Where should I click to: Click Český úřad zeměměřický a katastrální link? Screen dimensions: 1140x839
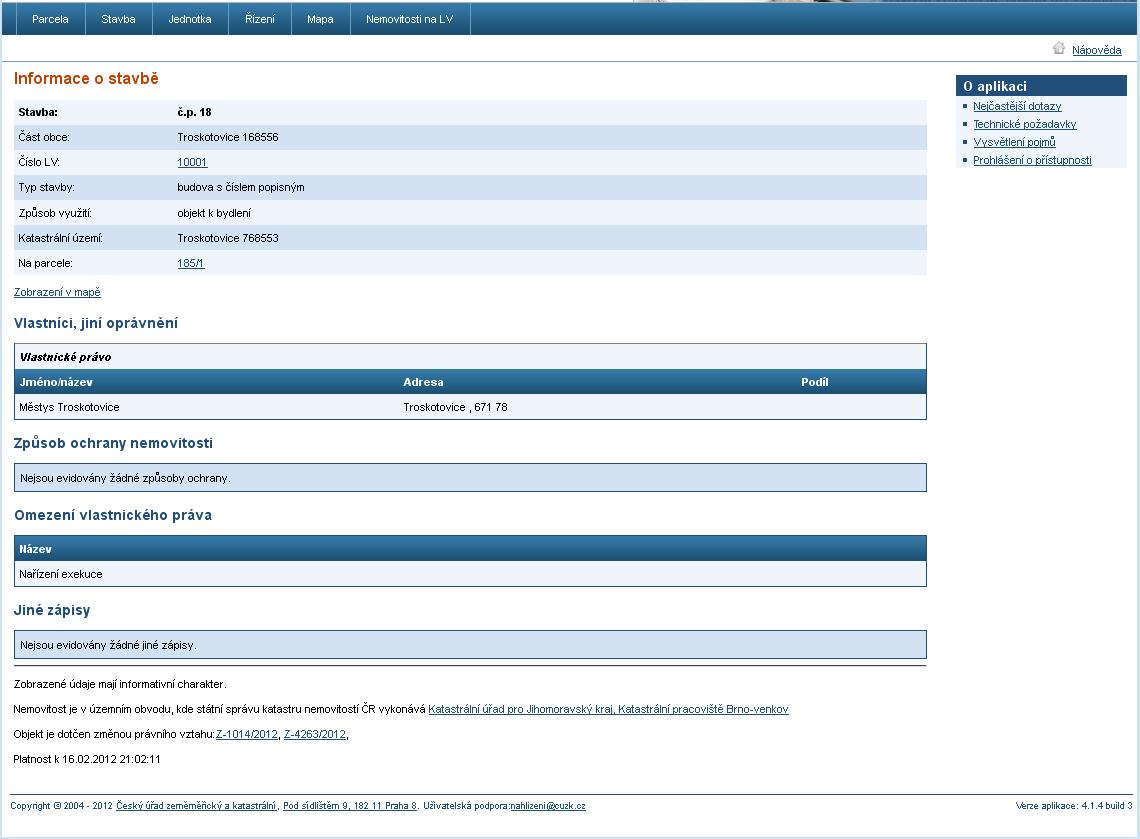point(196,805)
